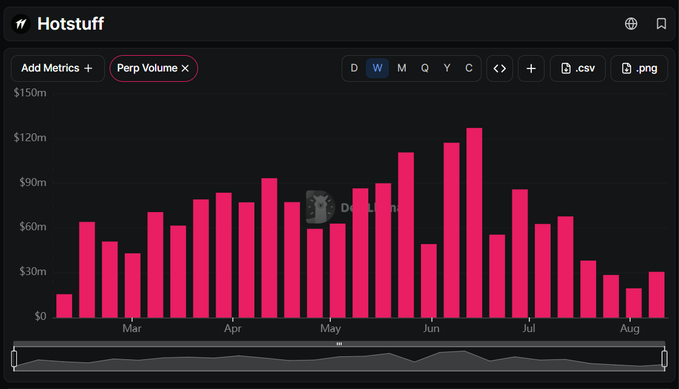Image resolution: width=679 pixels, height=389 pixels.
Task: Bookmark the Hotstuff protocol
Action: (x=661, y=23)
